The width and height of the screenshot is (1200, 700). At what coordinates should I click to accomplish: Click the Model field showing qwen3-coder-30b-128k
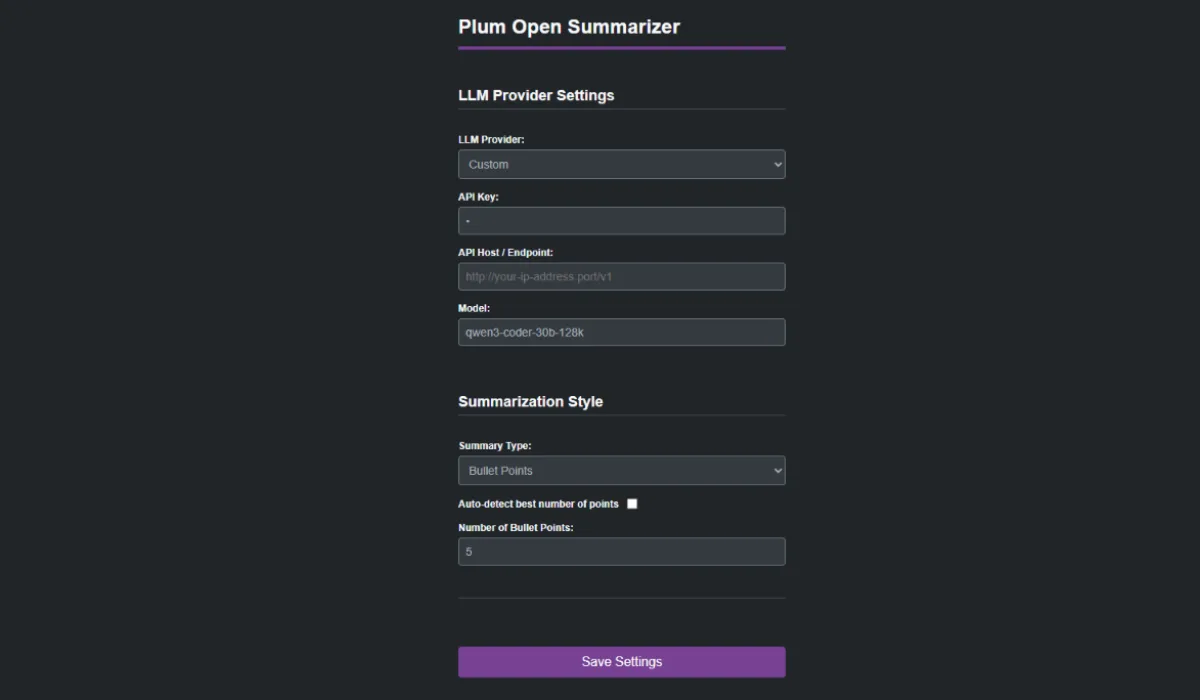pyautogui.click(x=621, y=331)
